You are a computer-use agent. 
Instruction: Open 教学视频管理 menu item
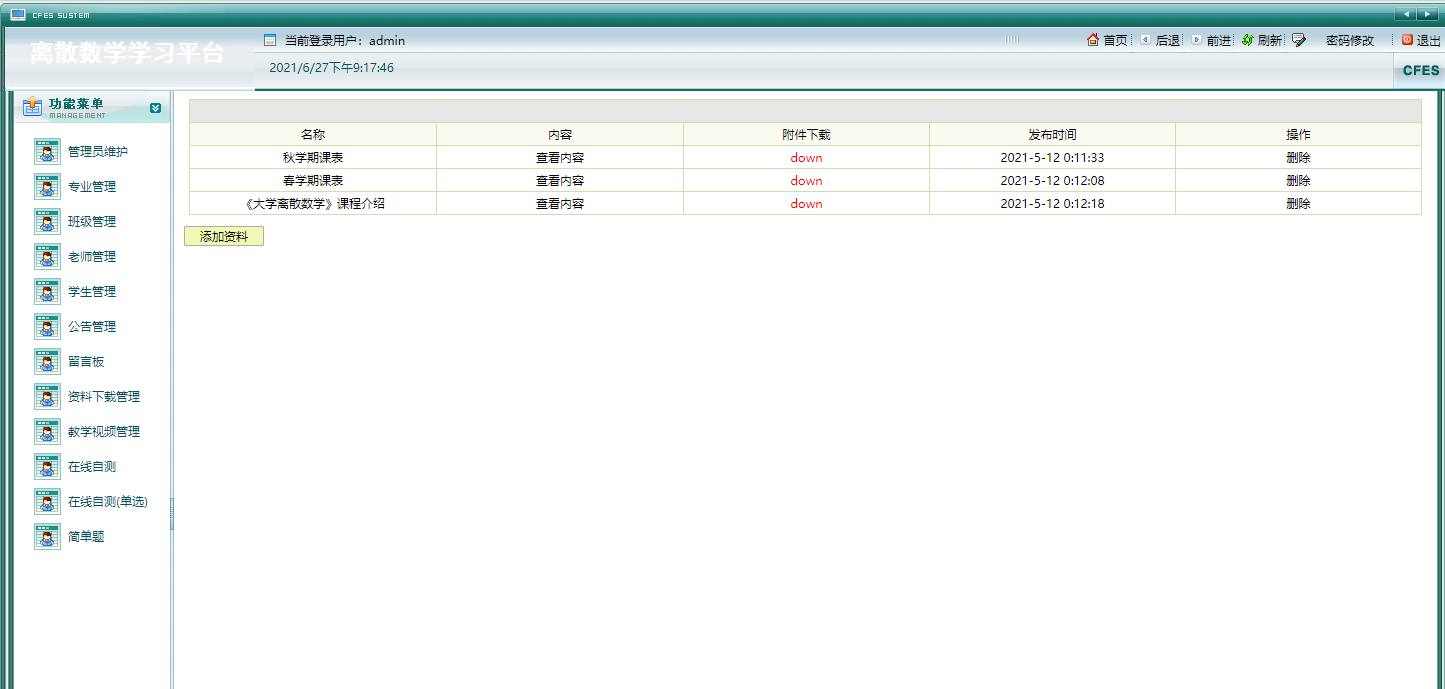point(104,432)
